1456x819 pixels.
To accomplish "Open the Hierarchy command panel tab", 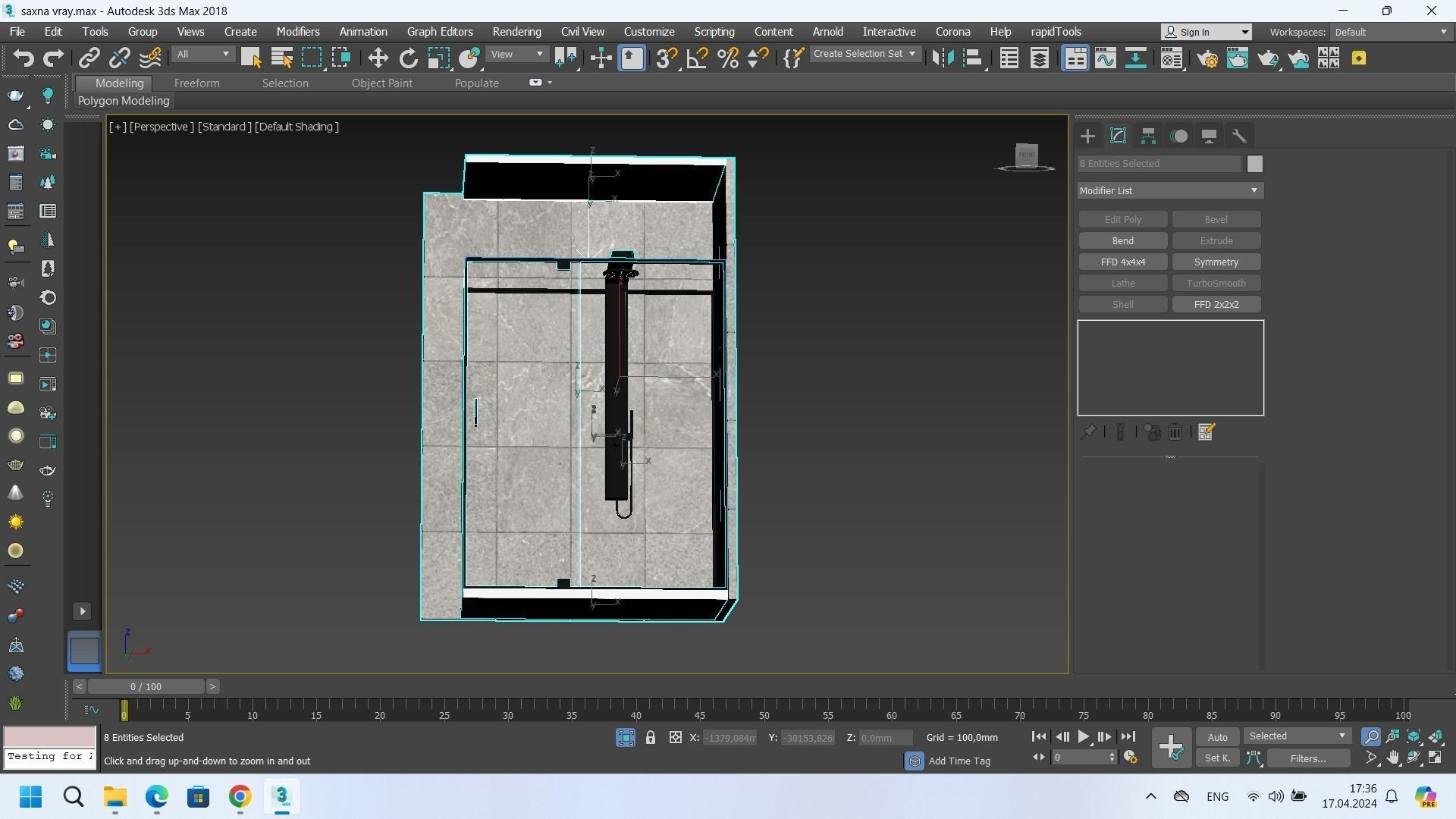I will (x=1148, y=136).
